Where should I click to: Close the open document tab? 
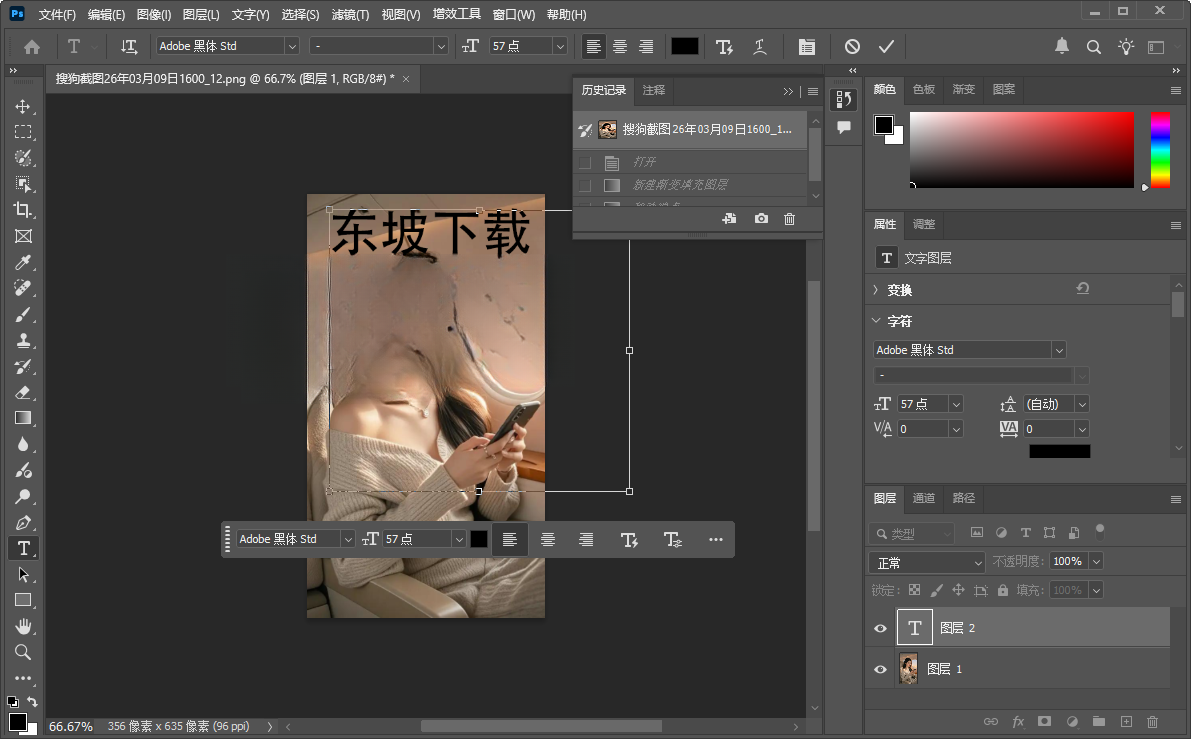click(x=406, y=79)
